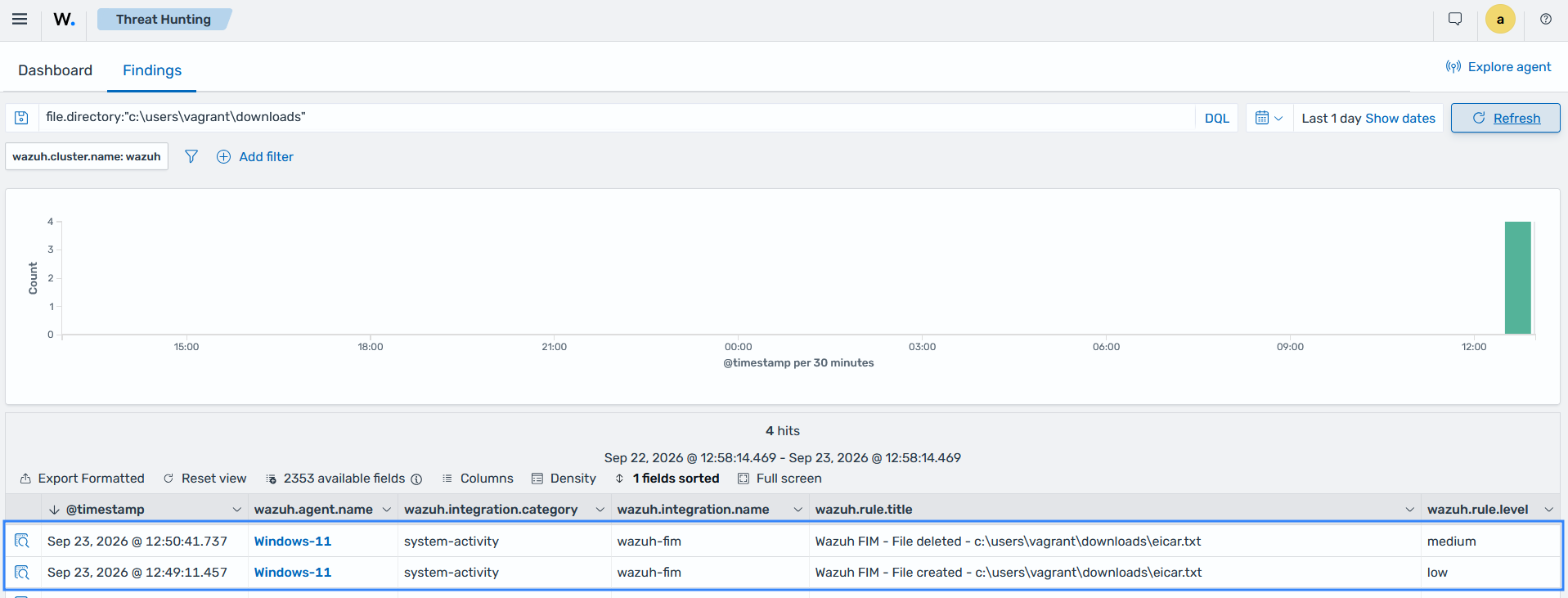1568x598 pixels.
Task: Open the user avatar 'a' menu
Action: tap(1500, 20)
